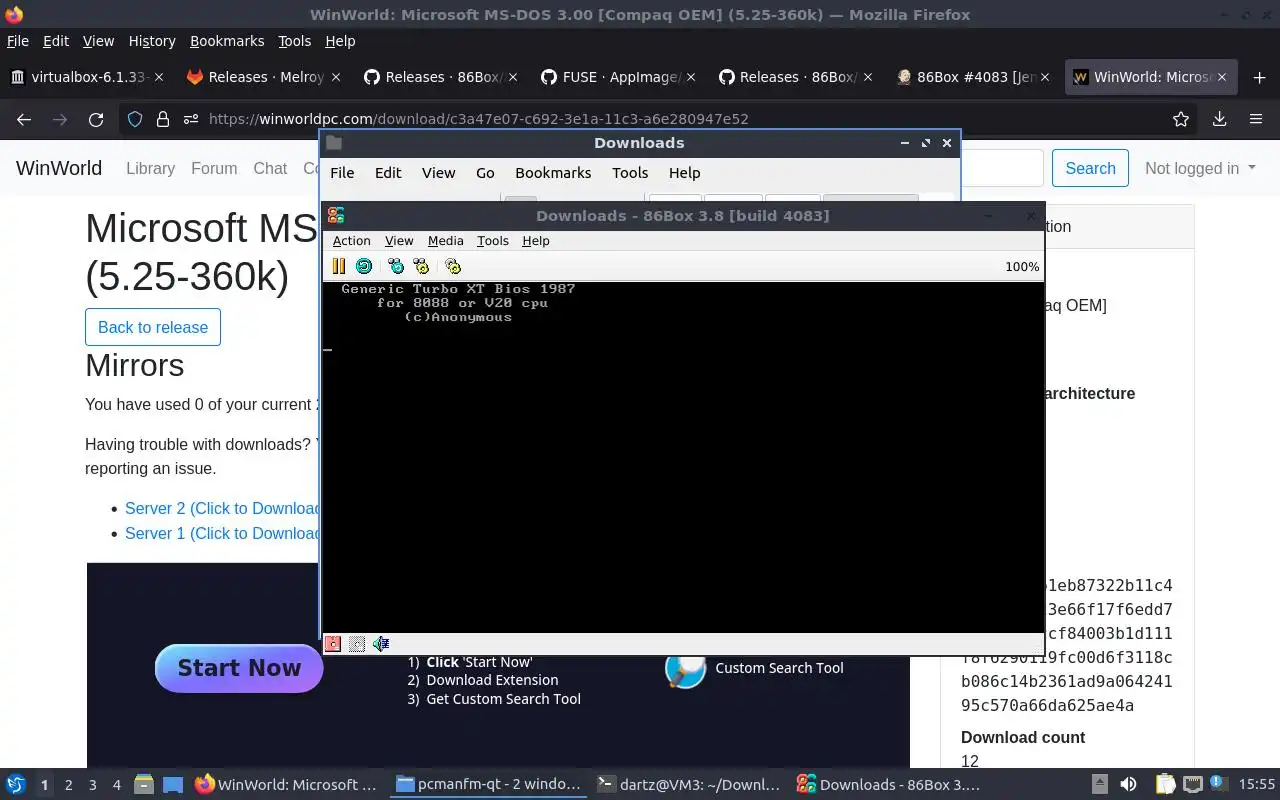The width and height of the screenshot is (1280, 800).
Task: Open the WinWorld Library link
Action: [x=150, y=168]
